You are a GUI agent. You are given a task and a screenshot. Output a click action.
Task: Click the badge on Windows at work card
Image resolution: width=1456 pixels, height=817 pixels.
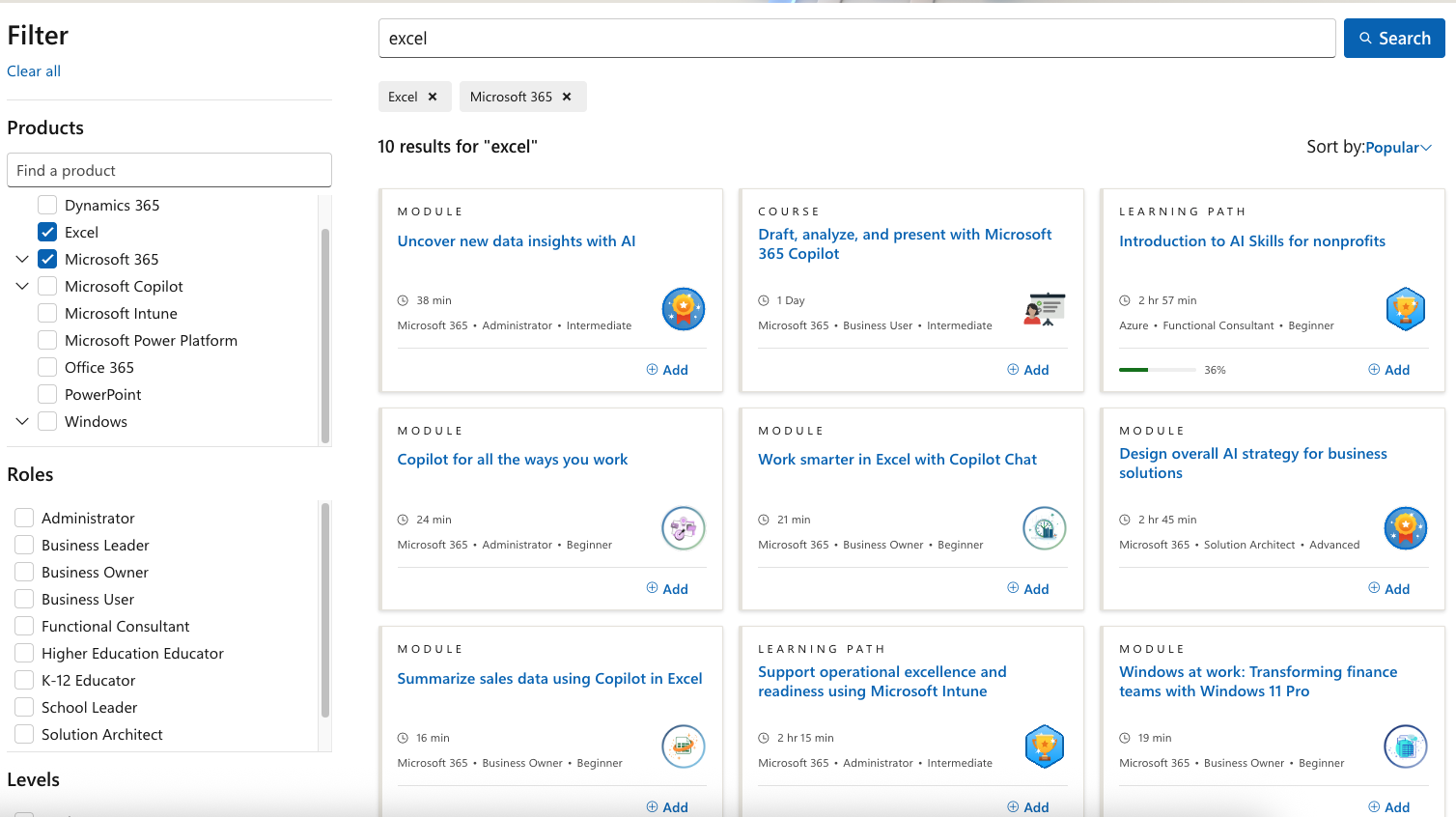point(1406,747)
